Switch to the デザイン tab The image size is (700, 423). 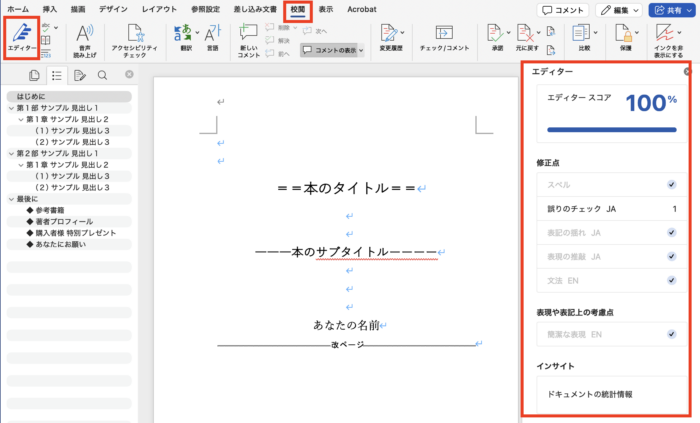coord(113,9)
